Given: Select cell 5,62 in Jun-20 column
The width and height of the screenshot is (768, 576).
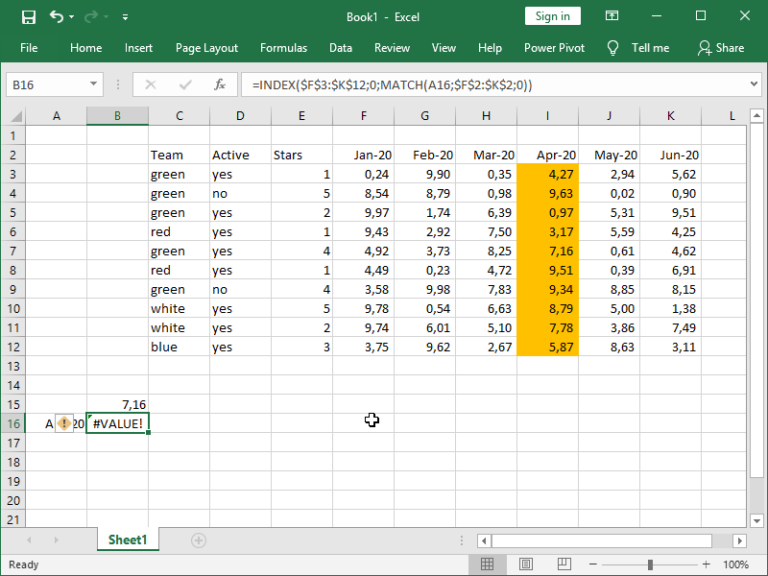Looking at the screenshot, I should click(671, 174).
